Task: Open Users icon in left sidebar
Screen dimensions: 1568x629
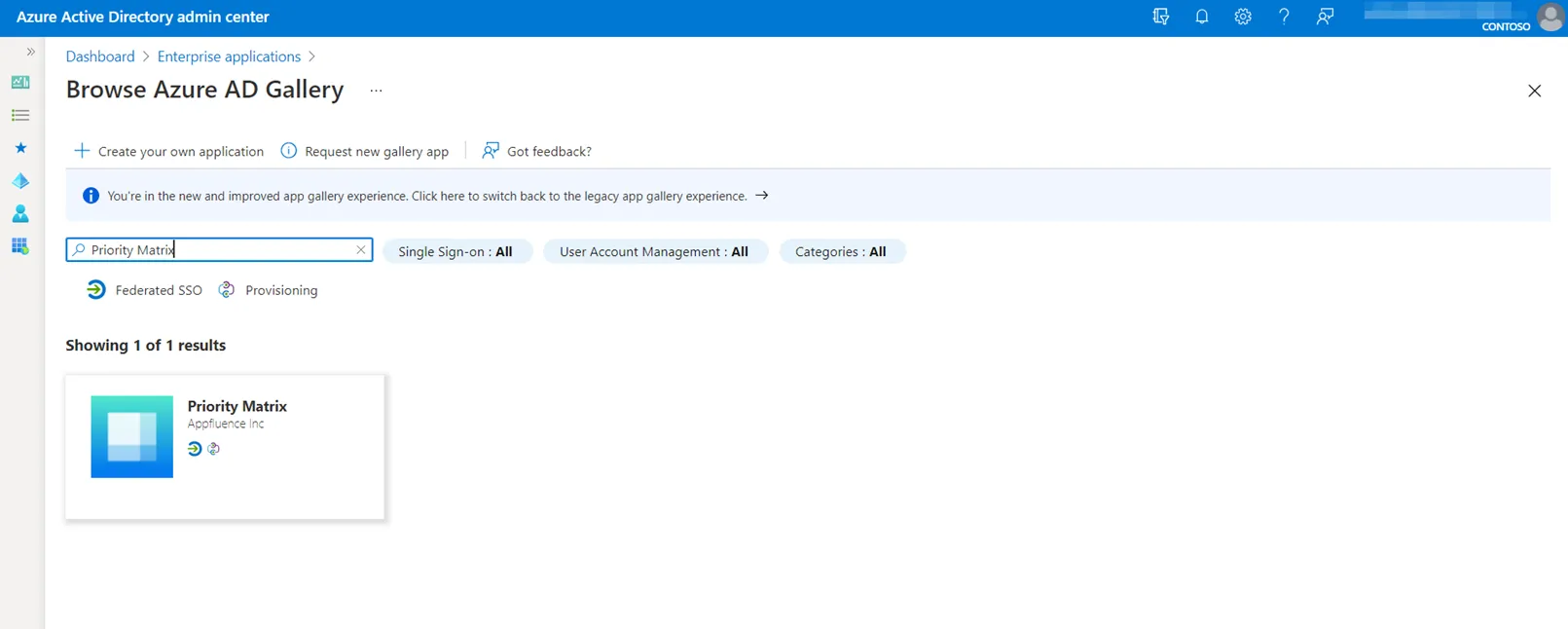Action: point(20,213)
